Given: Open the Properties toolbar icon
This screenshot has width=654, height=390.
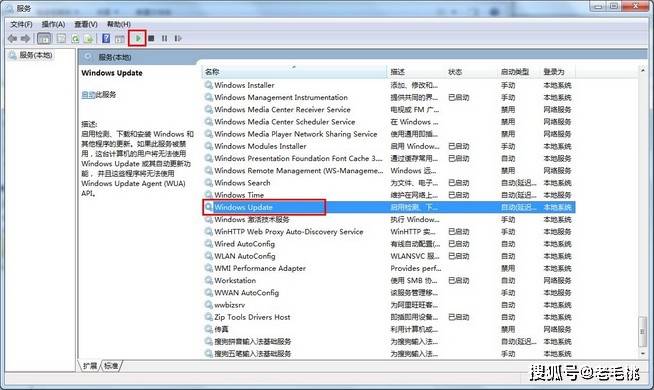Looking at the screenshot, I should (61, 39).
